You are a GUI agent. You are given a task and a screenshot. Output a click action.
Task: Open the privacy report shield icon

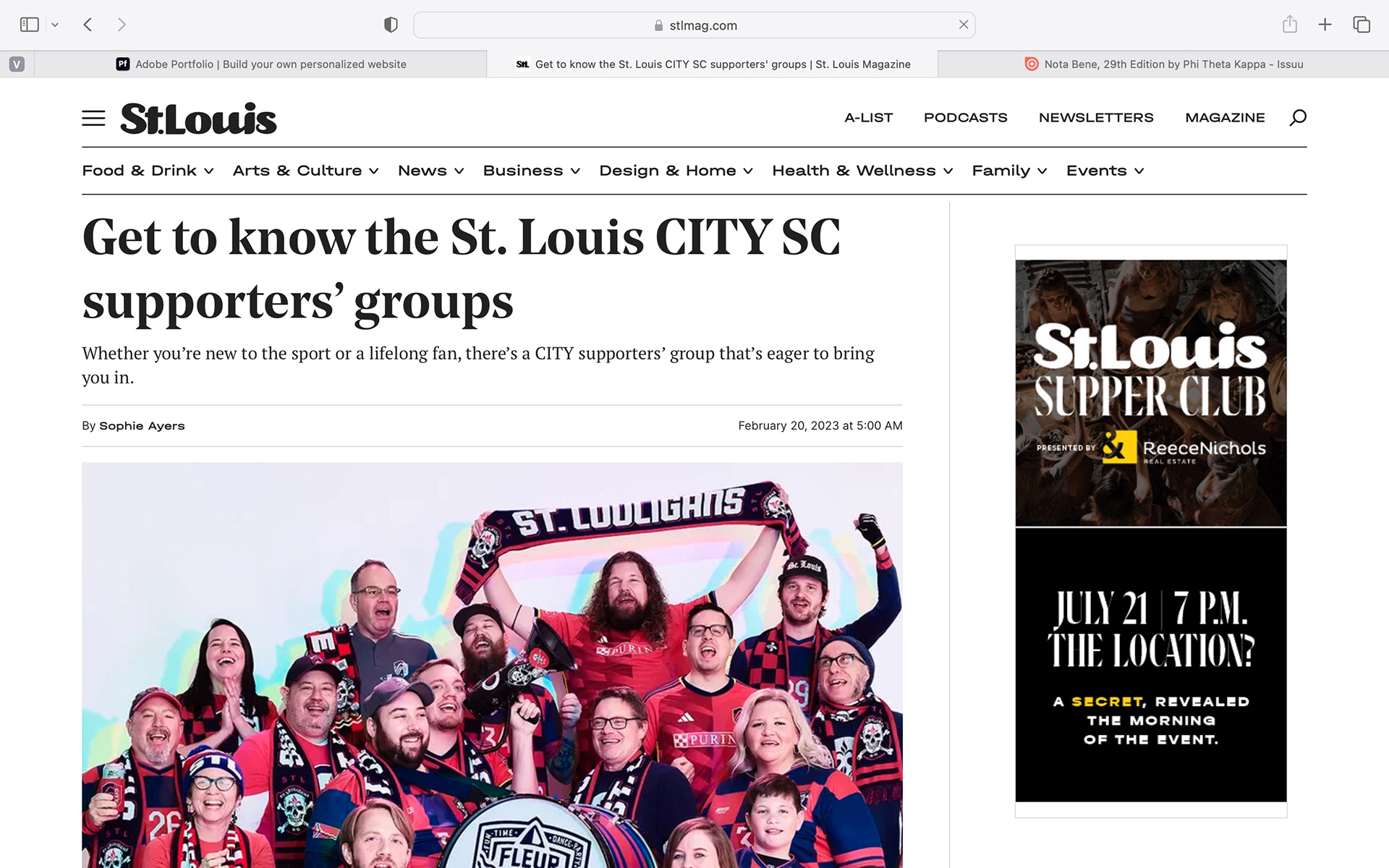click(x=391, y=25)
